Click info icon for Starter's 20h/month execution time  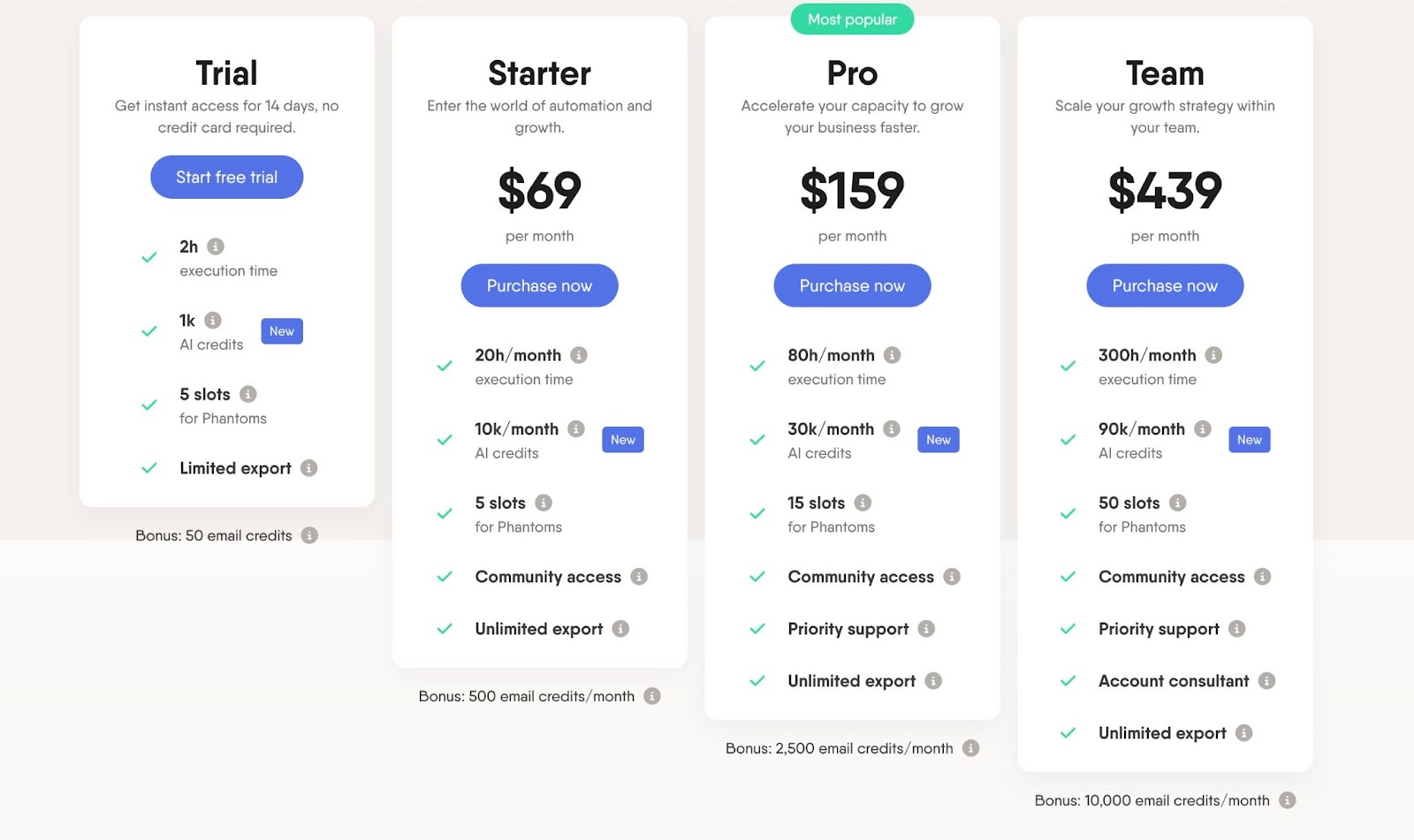pos(579,355)
